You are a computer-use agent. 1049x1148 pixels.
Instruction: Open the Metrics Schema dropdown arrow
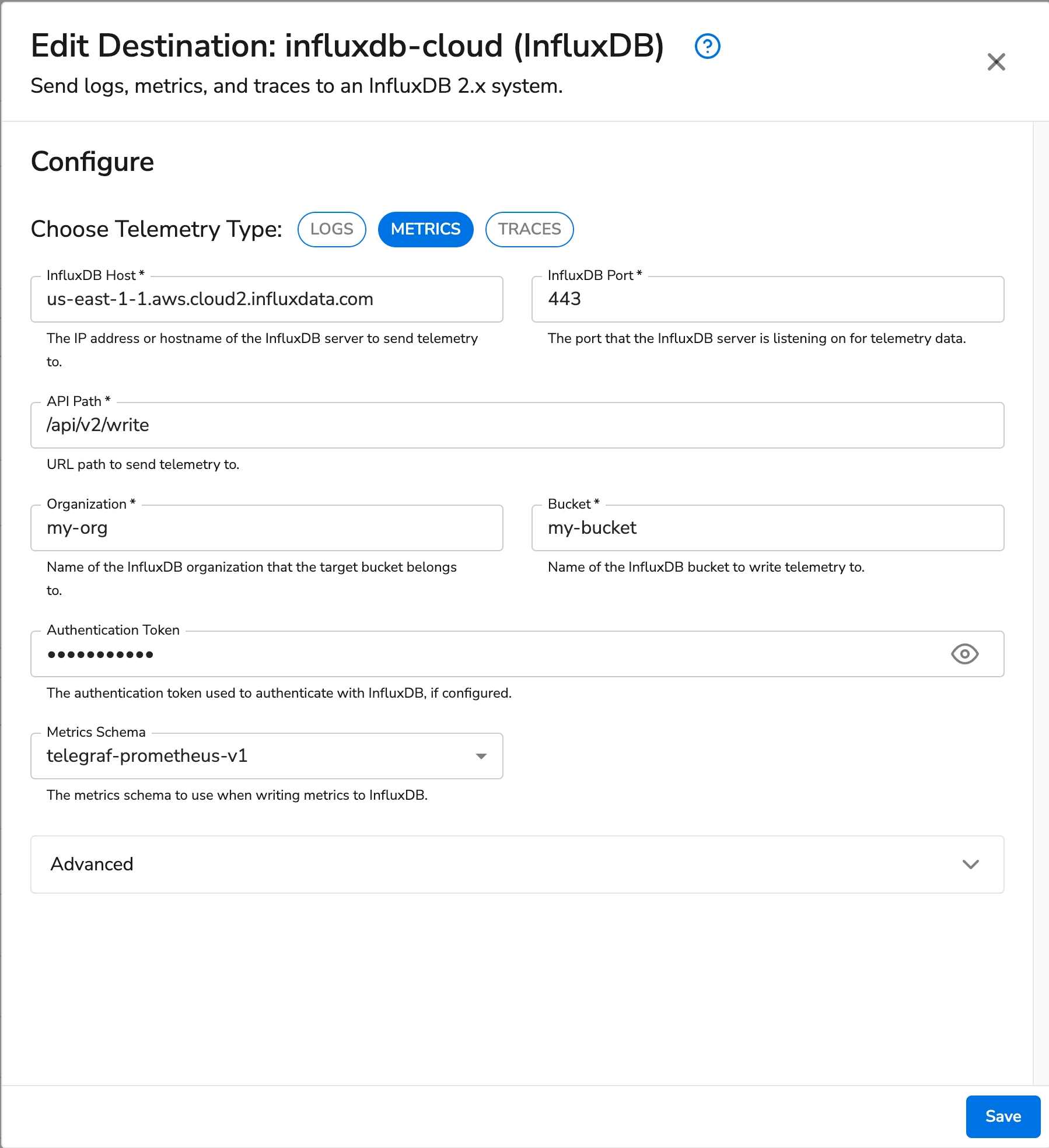(x=481, y=756)
